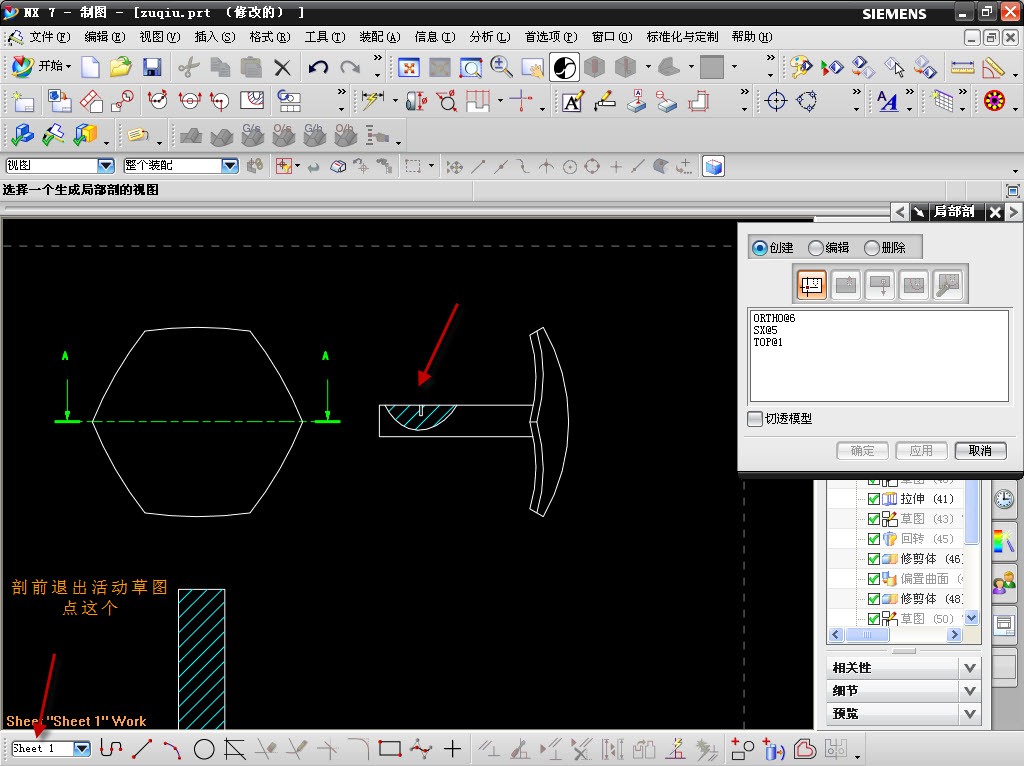Expand the 相关性 panel section
The image size is (1024, 766).
pos(968,667)
